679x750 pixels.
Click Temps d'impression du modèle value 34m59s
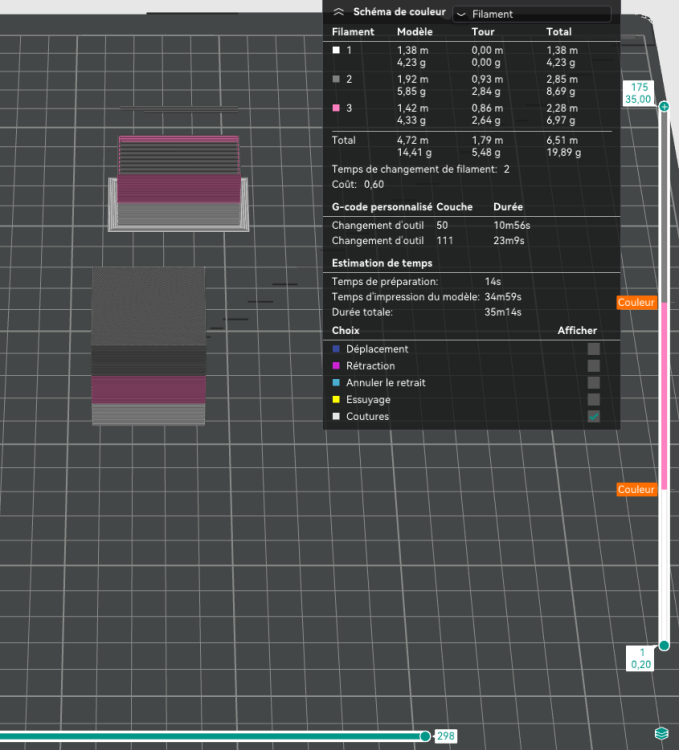tap(503, 297)
